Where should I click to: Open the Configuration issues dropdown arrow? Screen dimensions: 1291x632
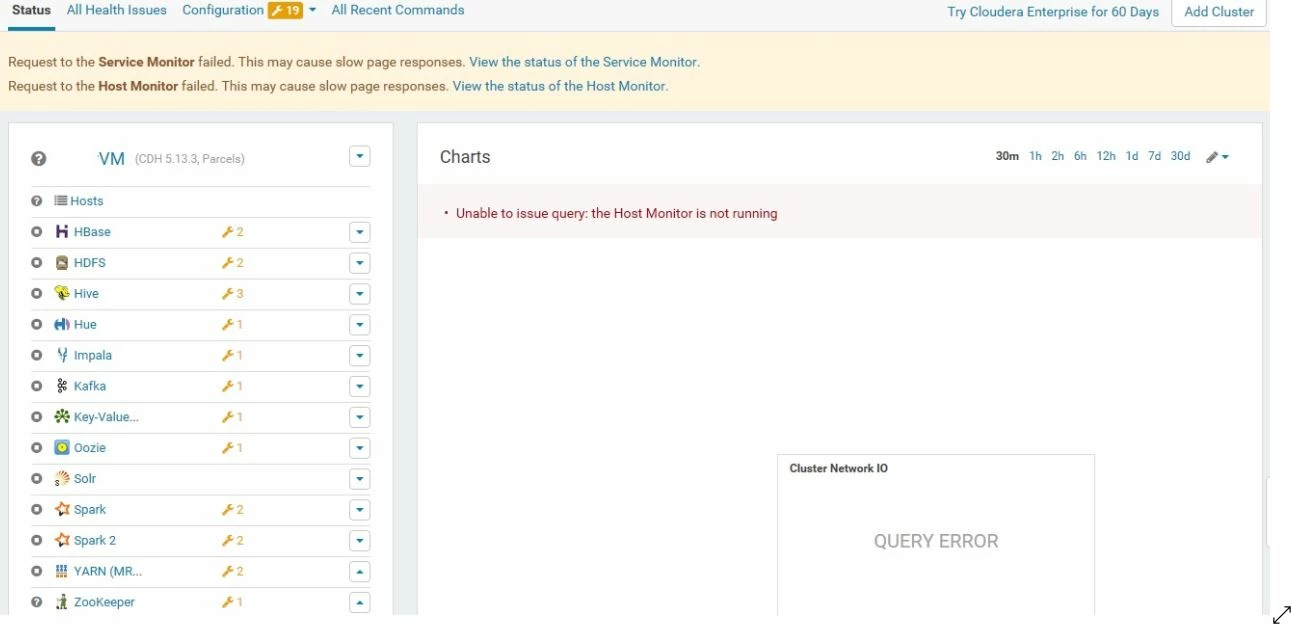[x=312, y=11]
